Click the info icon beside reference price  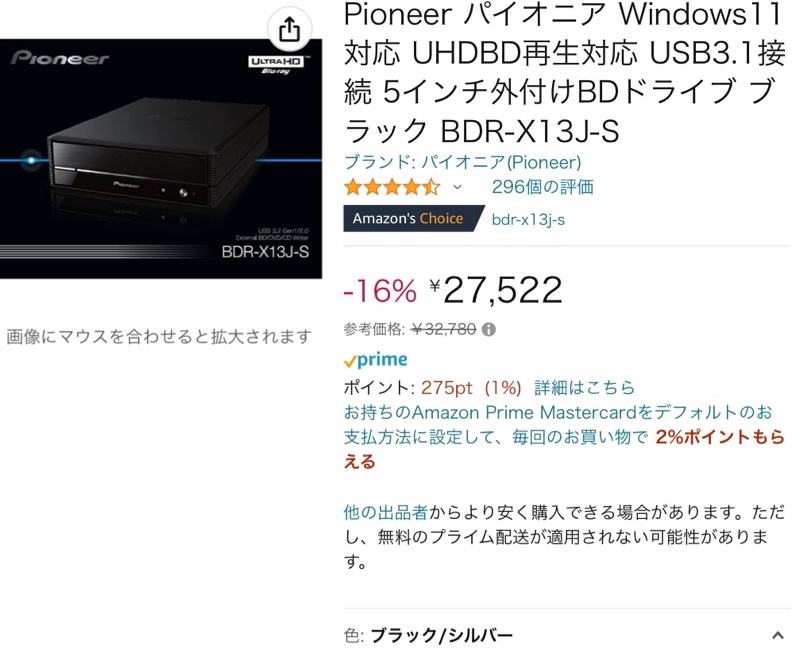[x=488, y=330]
